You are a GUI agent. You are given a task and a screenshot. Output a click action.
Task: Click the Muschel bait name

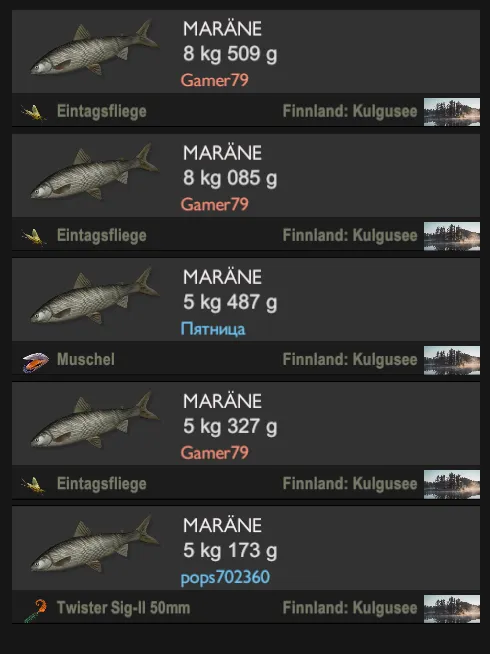[85, 360]
